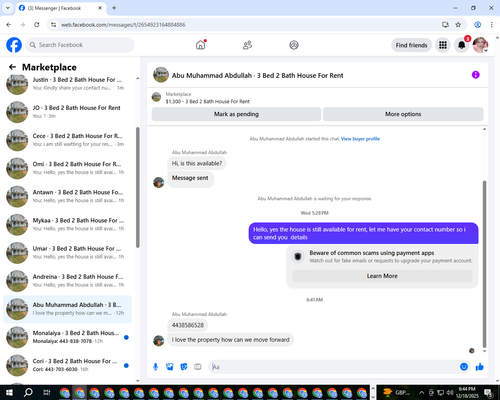Image resolution: width=500 pixels, height=400 pixels.
Task: Click the '4438586528' message bubble
Action: (188, 325)
